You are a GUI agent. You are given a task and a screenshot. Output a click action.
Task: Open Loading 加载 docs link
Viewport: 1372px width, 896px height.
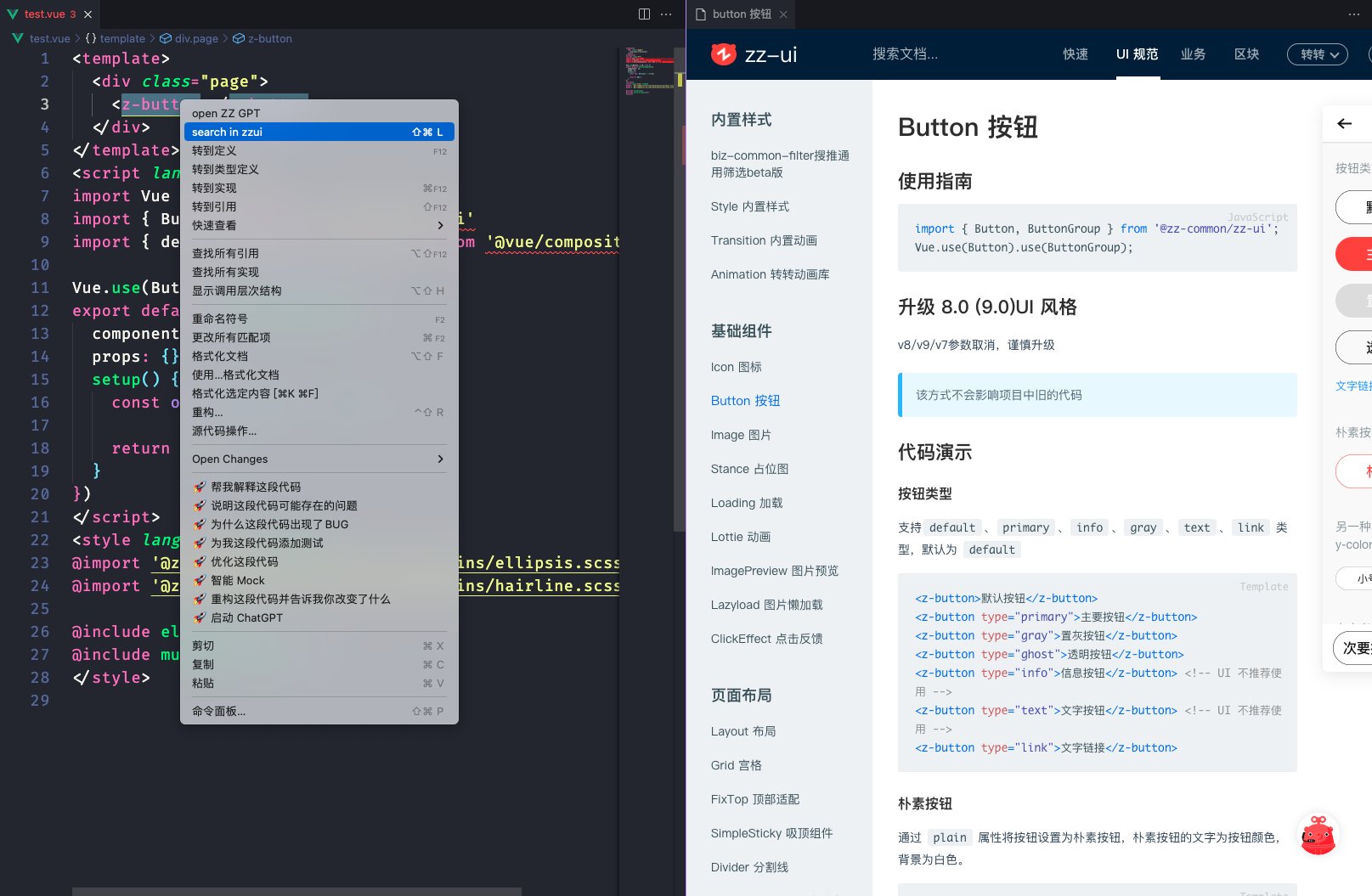747,503
